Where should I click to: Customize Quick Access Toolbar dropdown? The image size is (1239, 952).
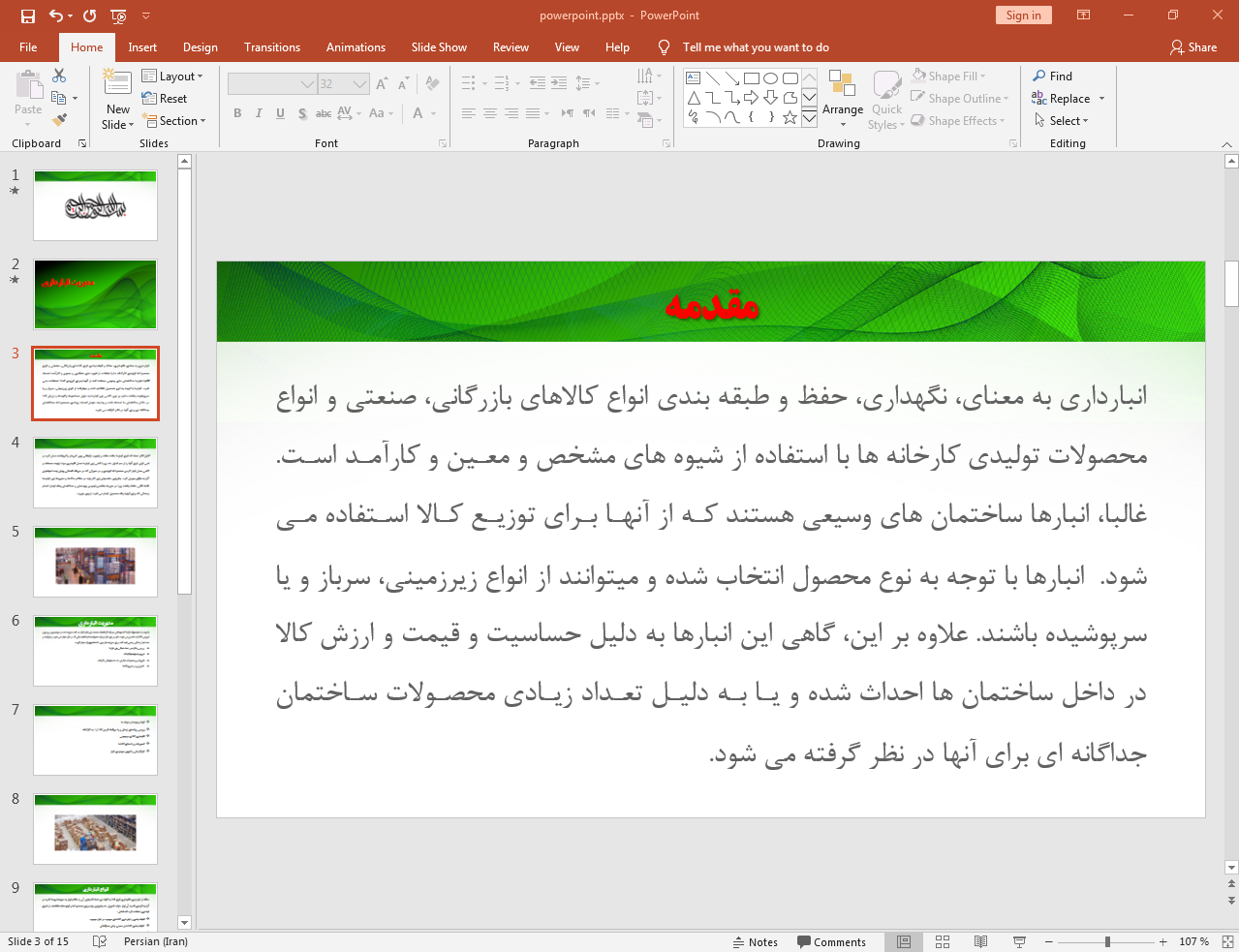(x=146, y=15)
